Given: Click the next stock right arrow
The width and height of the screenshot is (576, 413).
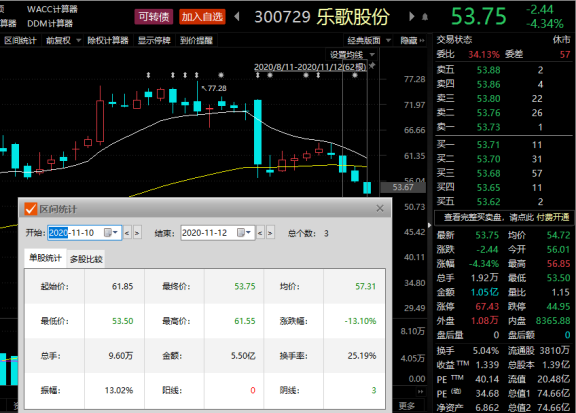Looking at the screenshot, I should point(411,17).
